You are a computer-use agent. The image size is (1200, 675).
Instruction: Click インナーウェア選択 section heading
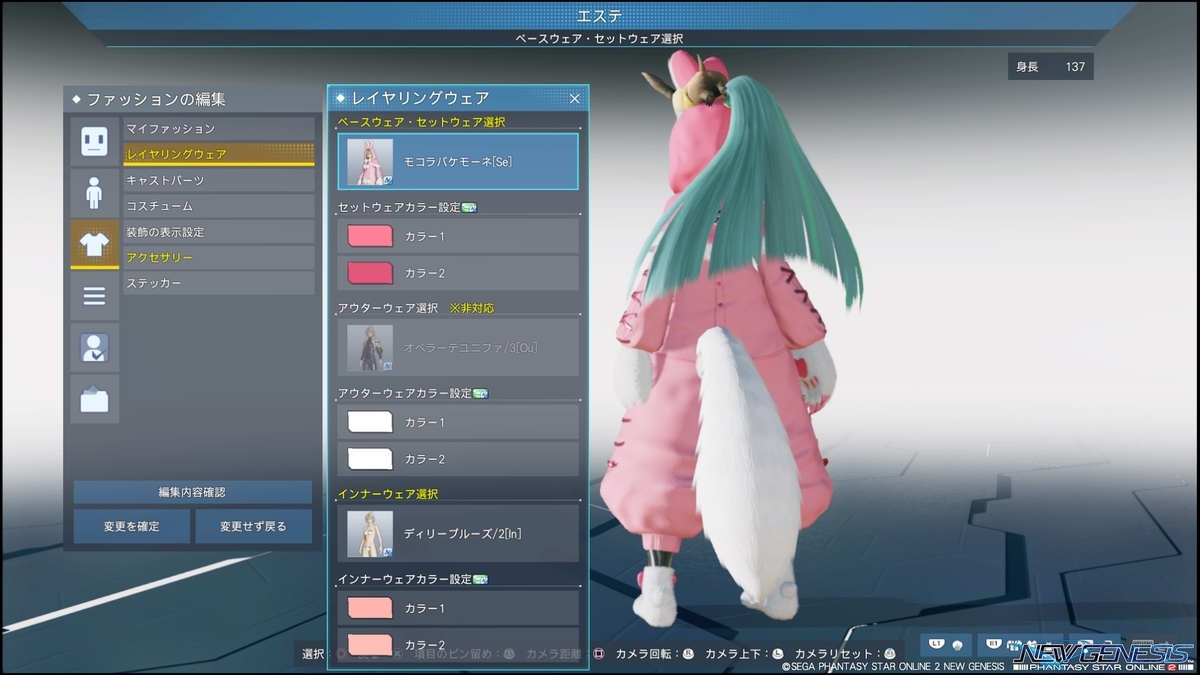[388, 494]
